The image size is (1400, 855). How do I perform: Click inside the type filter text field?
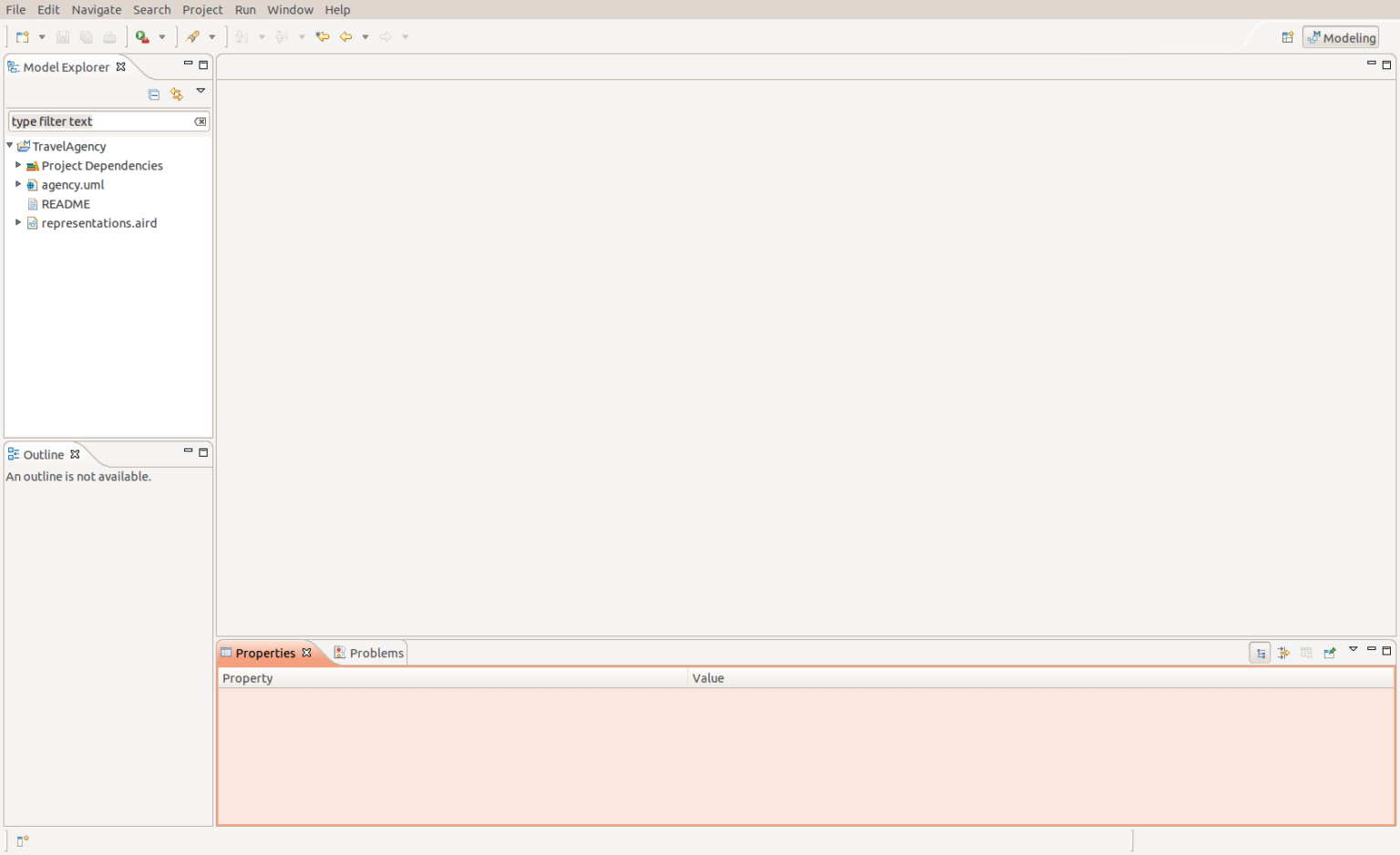pyautogui.click(x=100, y=120)
